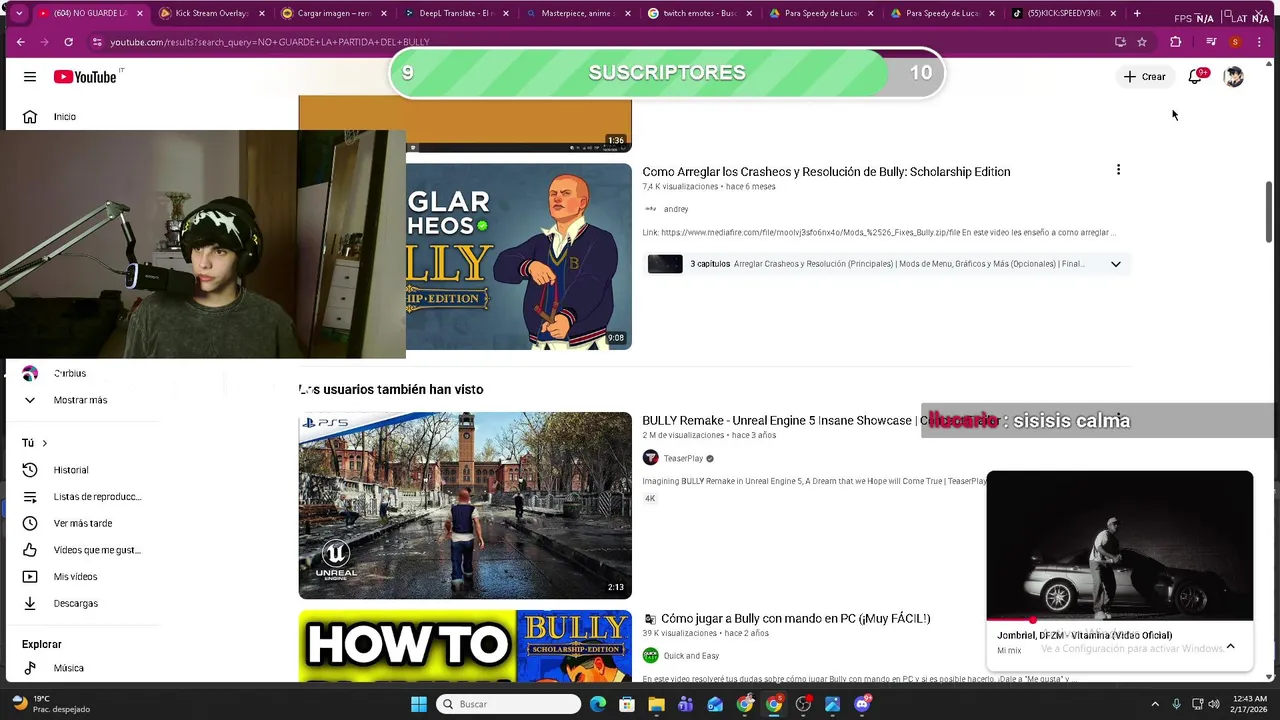Open Listas de reproducción in sidebar
Image resolution: width=1280 pixels, height=720 pixels.
click(x=97, y=497)
